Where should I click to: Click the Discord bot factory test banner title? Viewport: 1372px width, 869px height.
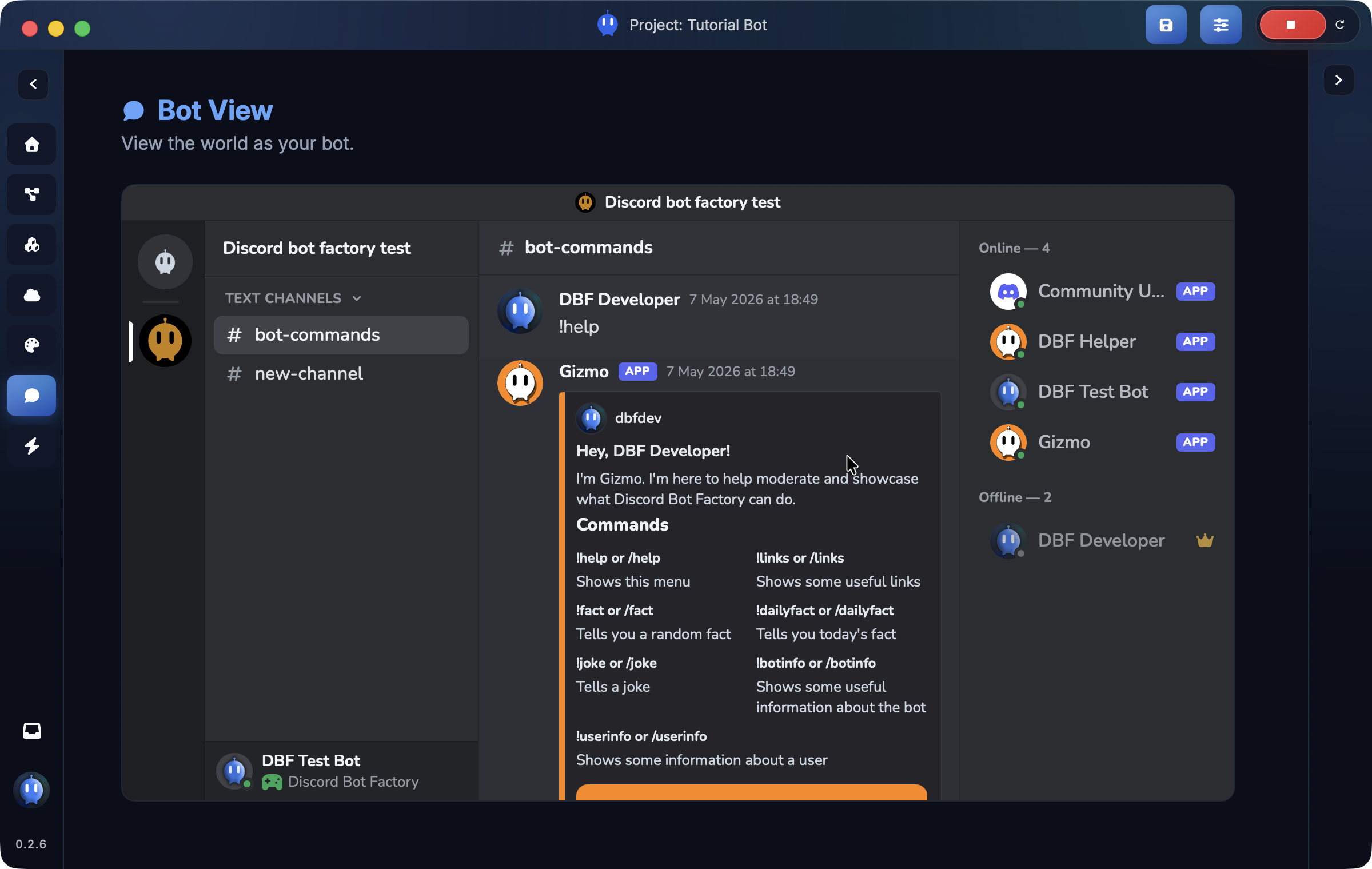[x=692, y=202]
